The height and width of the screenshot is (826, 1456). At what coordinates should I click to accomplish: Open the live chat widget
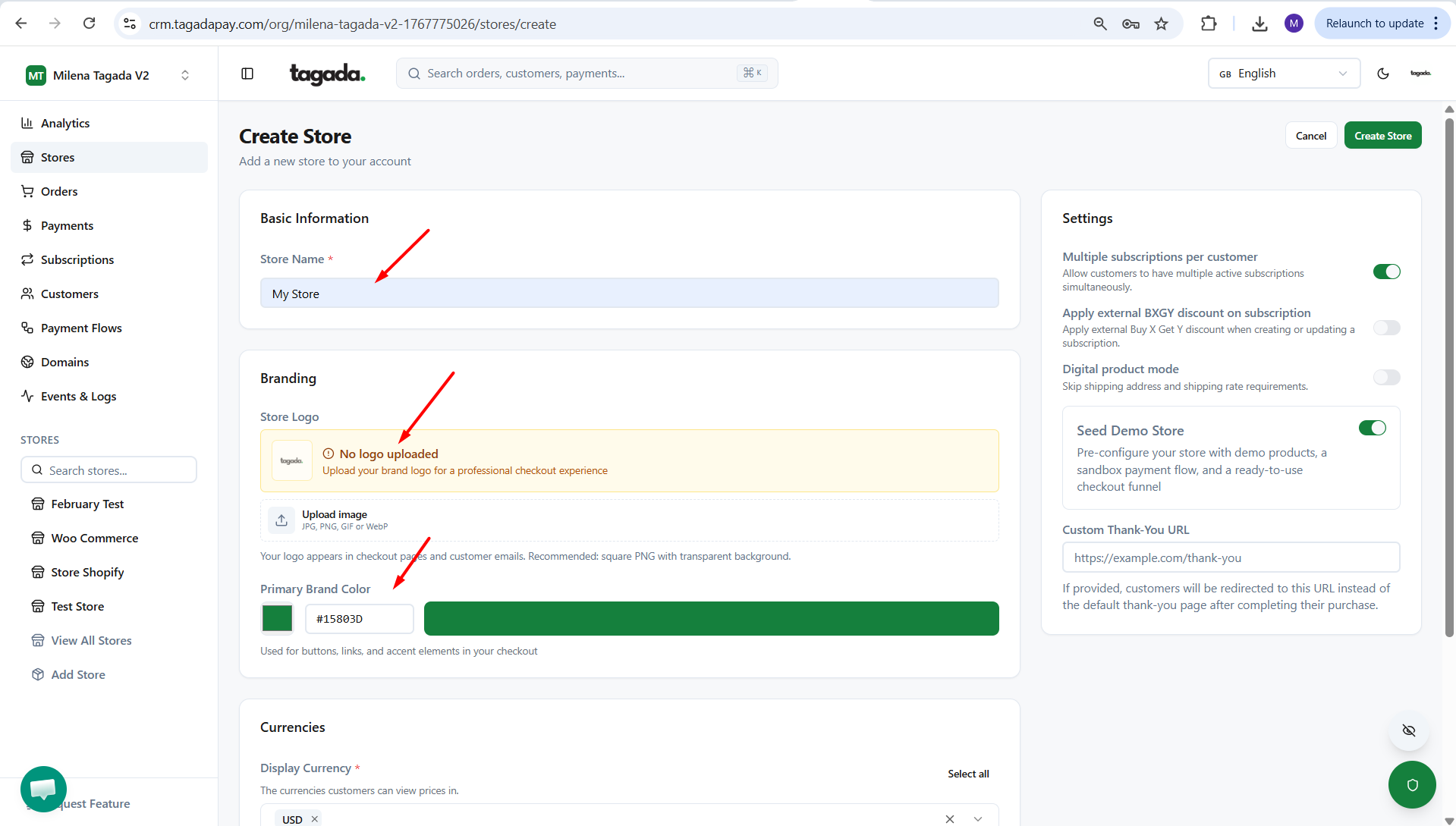click(43, 789)
